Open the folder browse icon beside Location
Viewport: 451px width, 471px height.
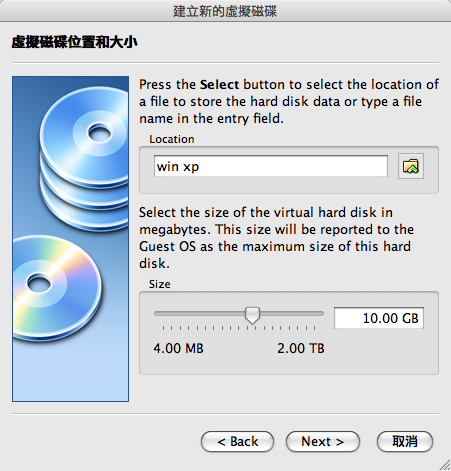411,166
